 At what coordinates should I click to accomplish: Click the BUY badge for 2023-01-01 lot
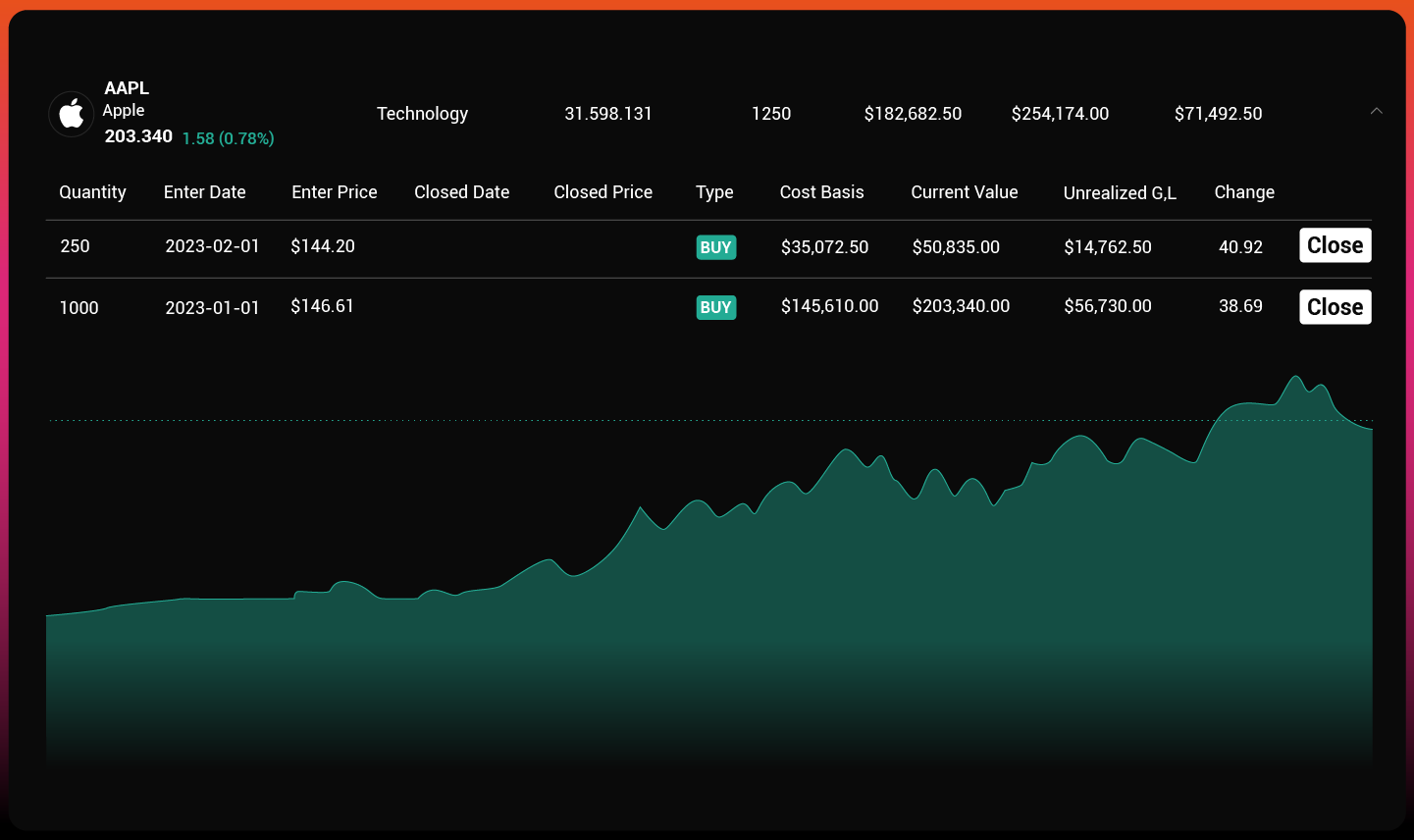(715, 307)
